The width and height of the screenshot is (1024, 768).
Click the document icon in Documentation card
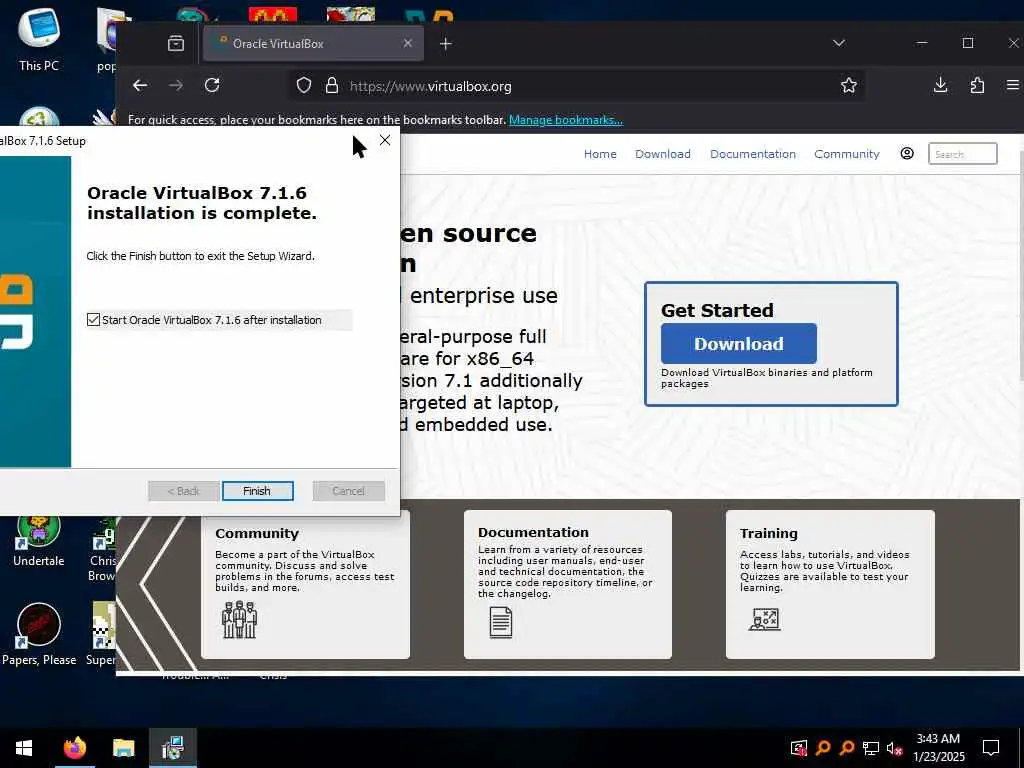coord(500,622)
